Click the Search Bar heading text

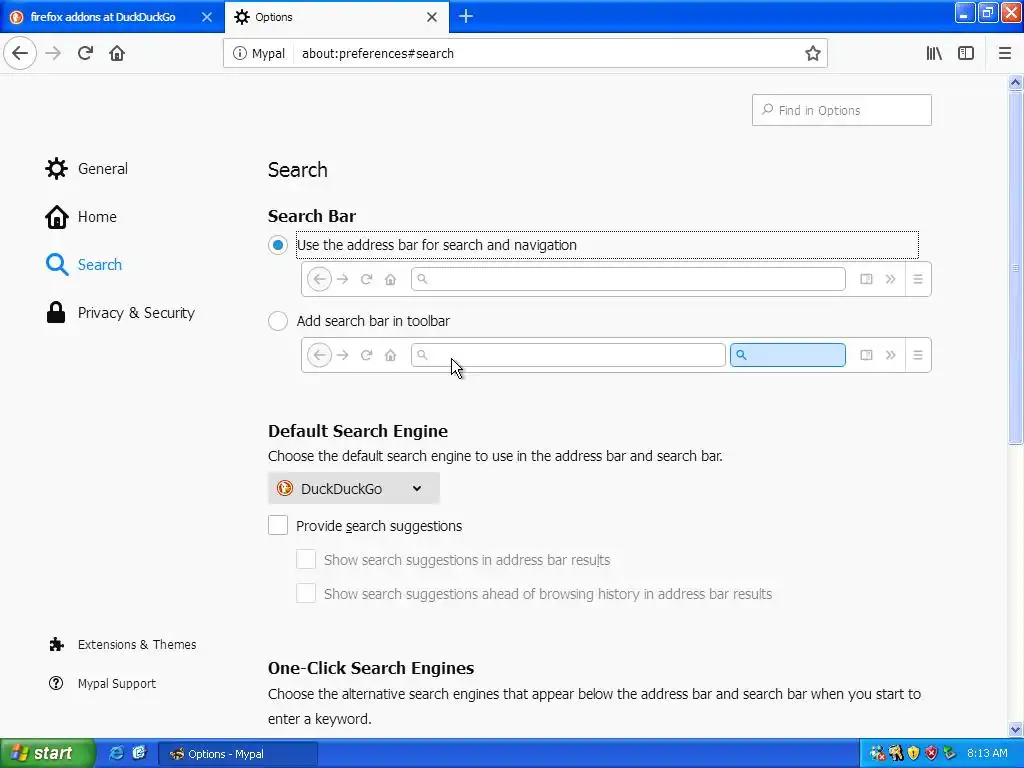(x=312, y=216)
